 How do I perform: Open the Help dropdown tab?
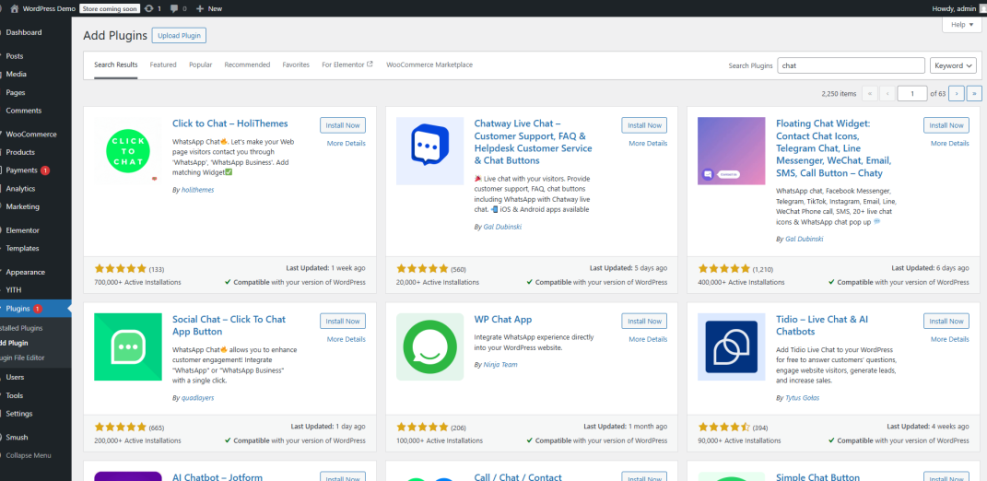tap(962, 25)
